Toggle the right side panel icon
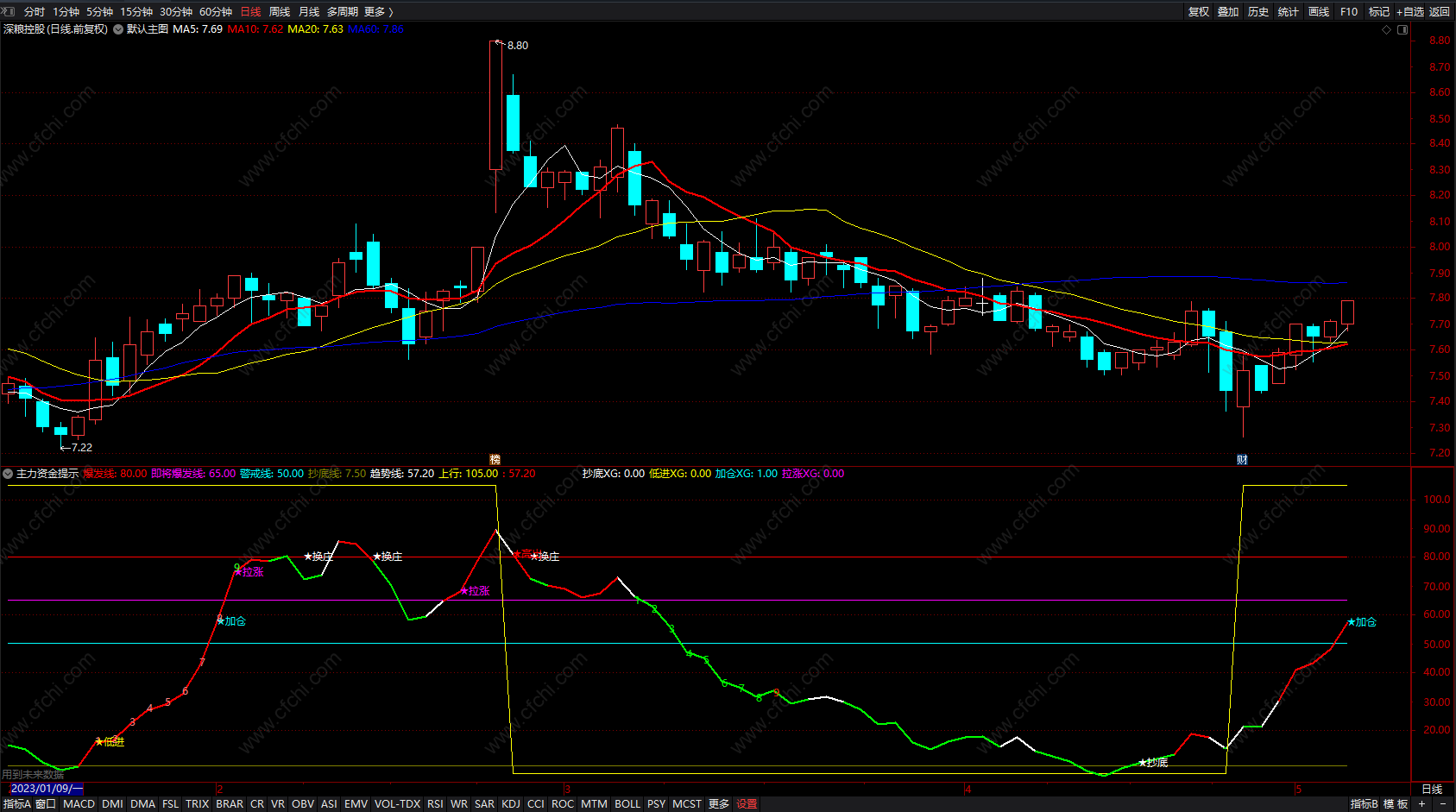The width and height of the screenshot is (1456, 812). pos(1402,29)
